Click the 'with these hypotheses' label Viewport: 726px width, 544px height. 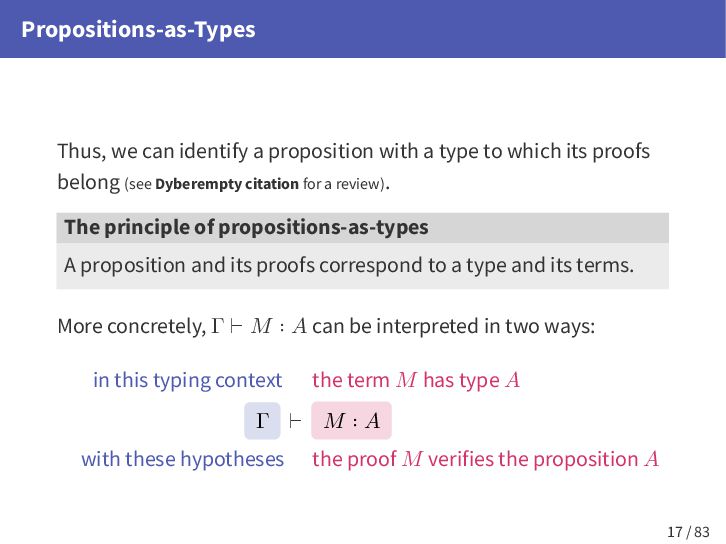pos(182,459)
